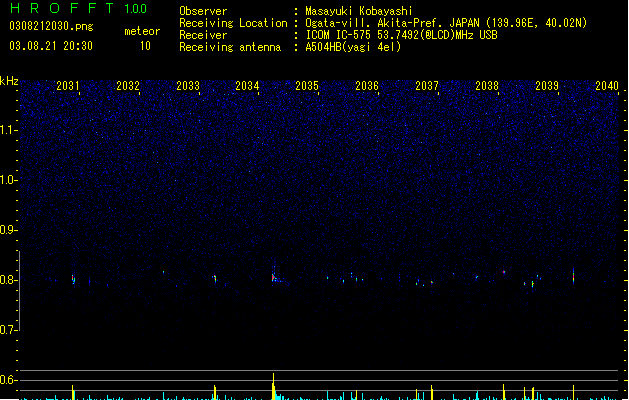Click the kHz unit label

coord(9,81)
